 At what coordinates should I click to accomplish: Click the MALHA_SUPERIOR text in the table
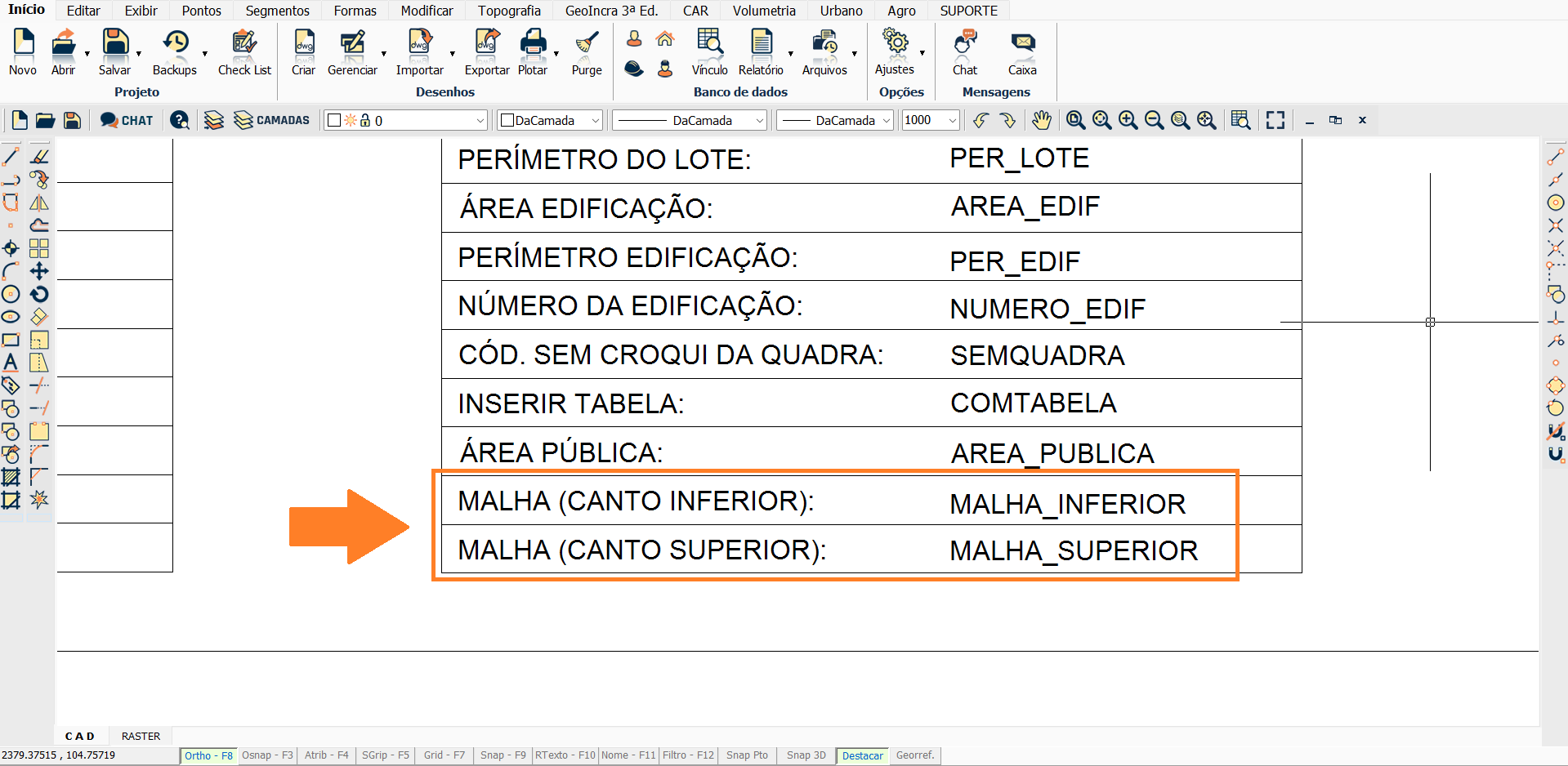click(1073, 551)
